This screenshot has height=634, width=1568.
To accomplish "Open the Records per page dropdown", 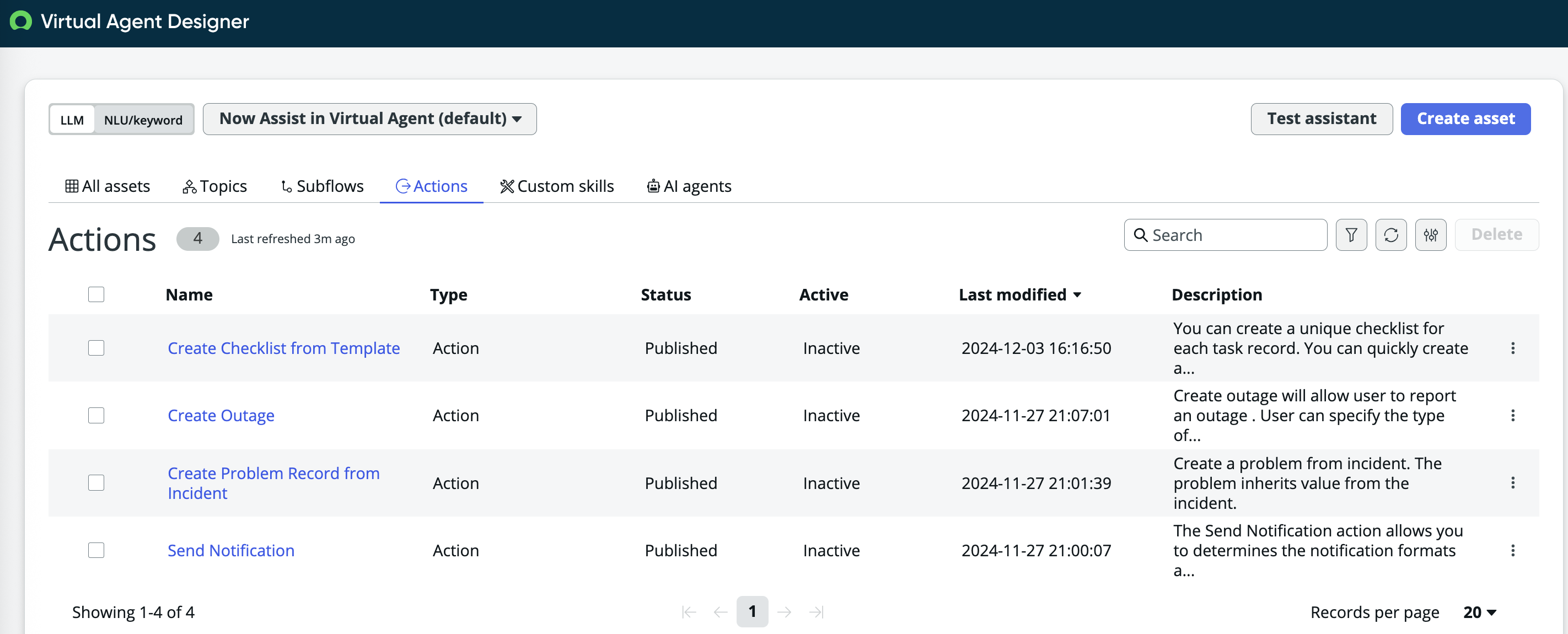I will (1479, 612).
